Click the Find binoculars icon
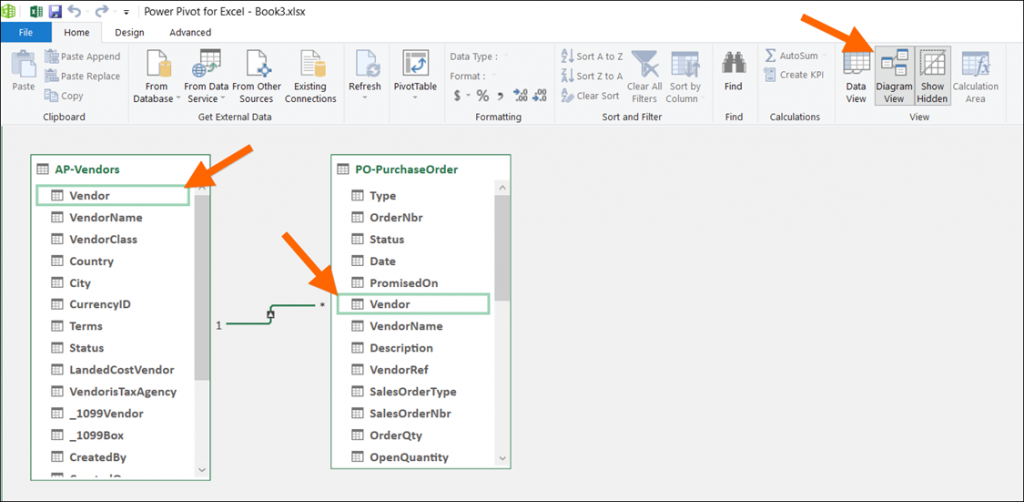 pos(733,64)
